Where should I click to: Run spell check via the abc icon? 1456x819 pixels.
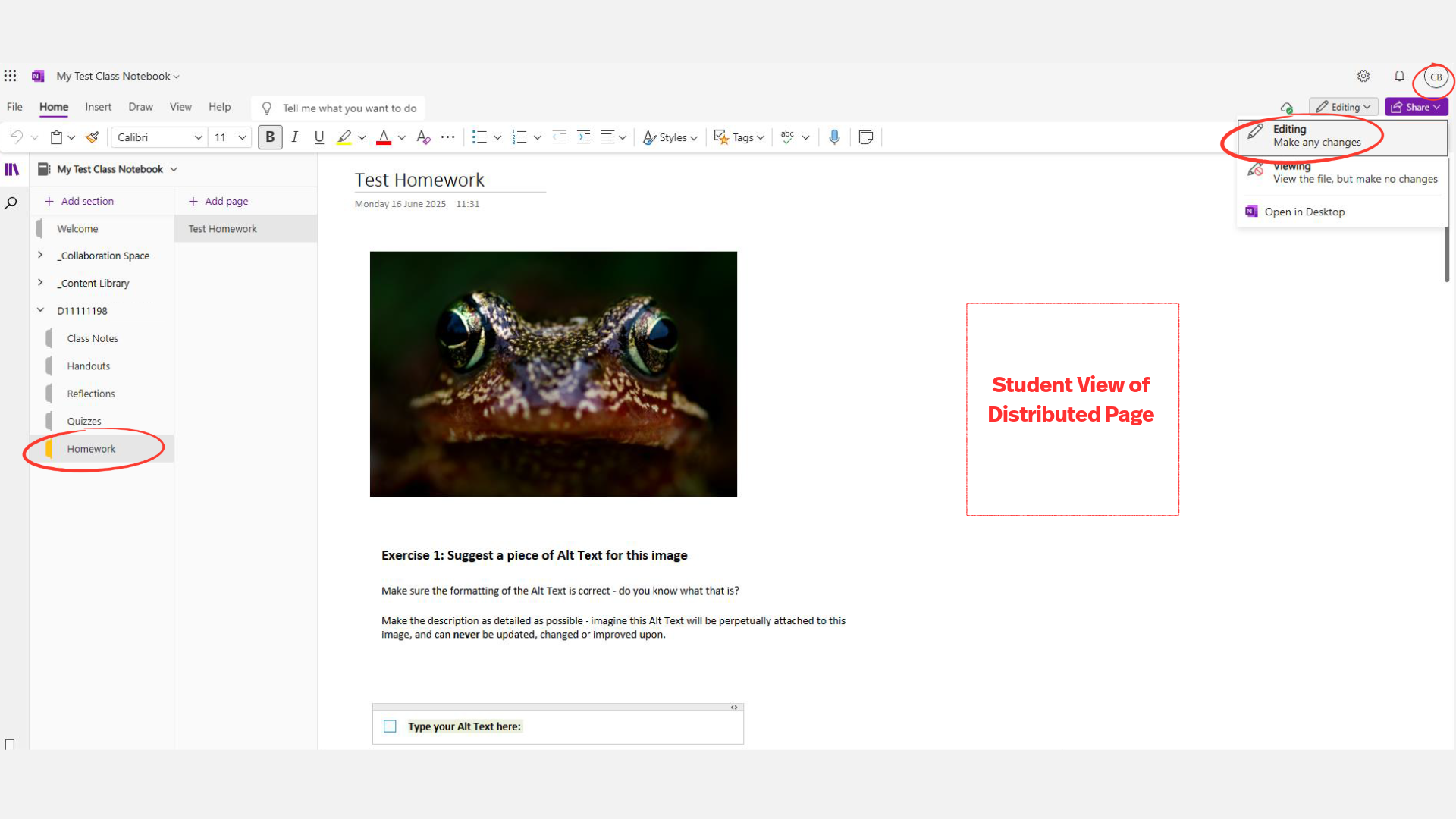(787, 137)
